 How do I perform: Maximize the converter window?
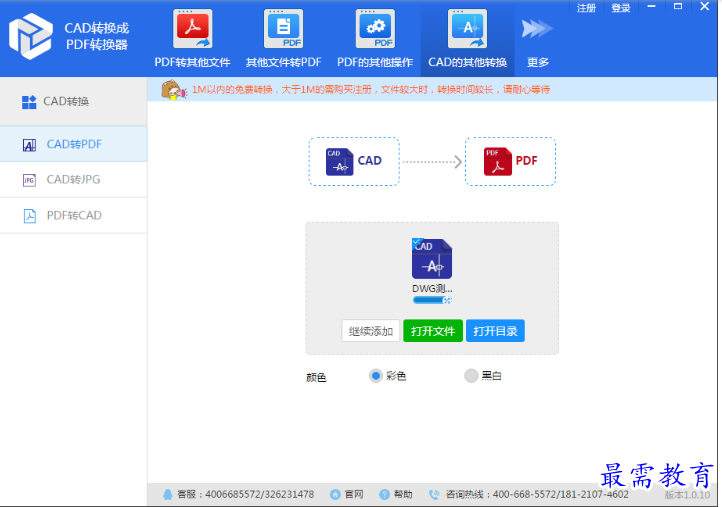click(678, 6)
